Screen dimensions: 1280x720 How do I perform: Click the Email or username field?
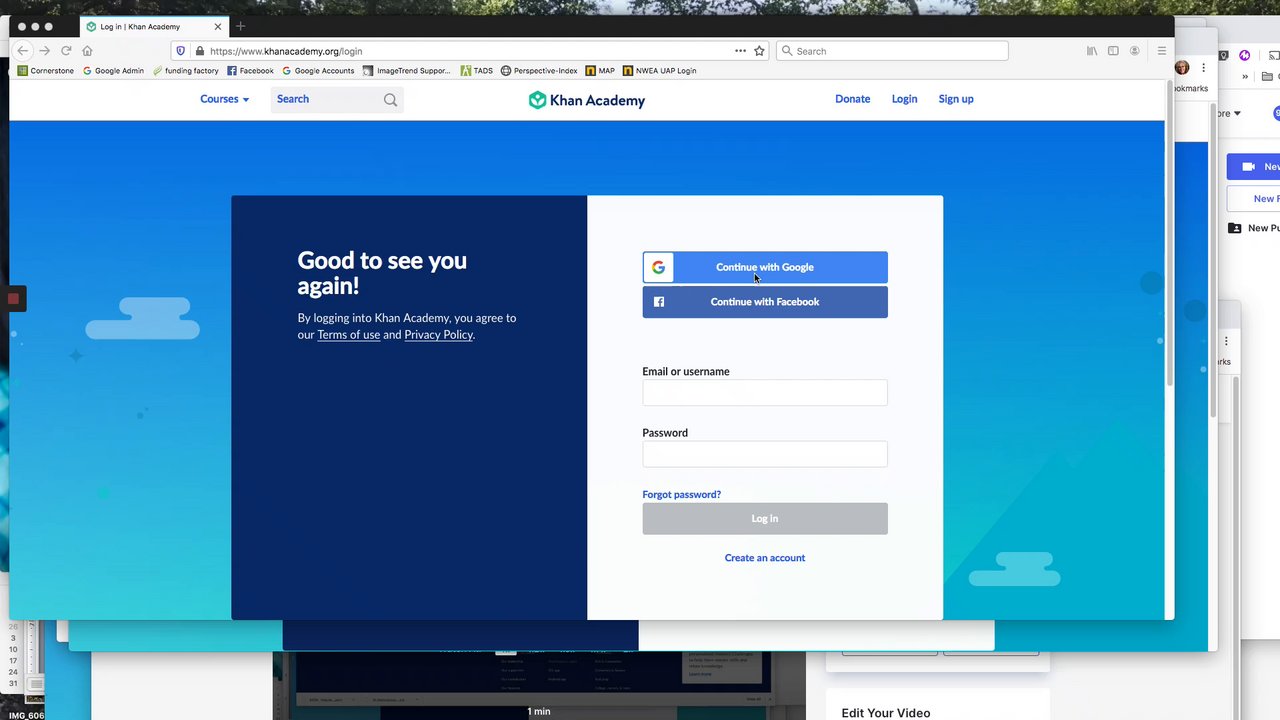pos(765,393)
